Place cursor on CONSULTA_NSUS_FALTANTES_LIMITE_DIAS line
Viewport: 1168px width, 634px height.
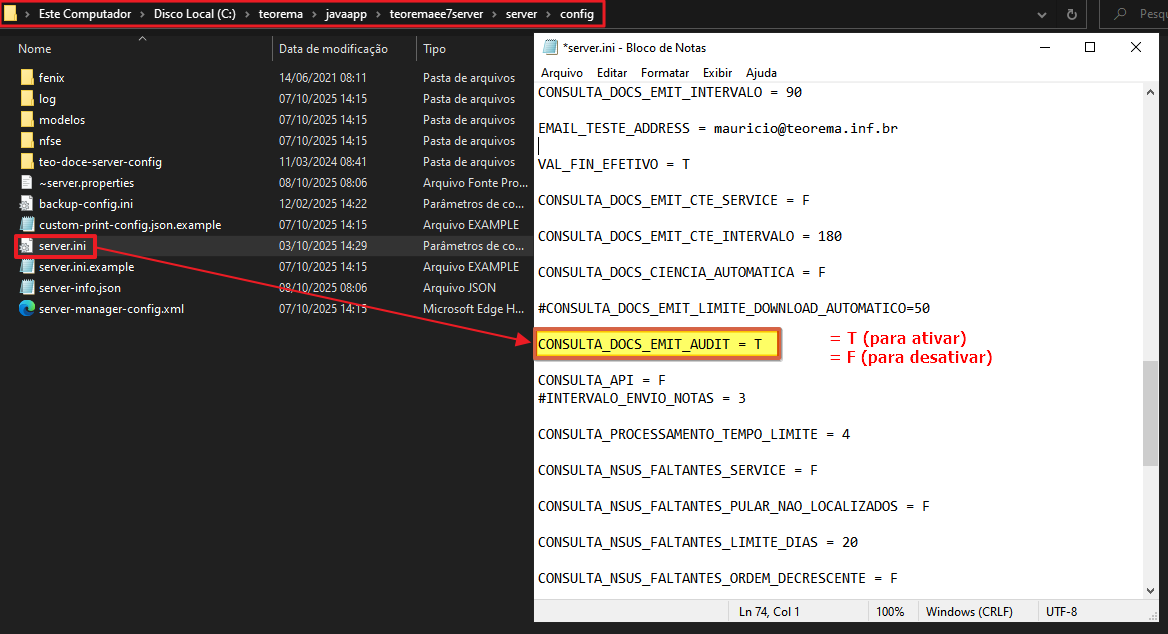coord(698,542)
